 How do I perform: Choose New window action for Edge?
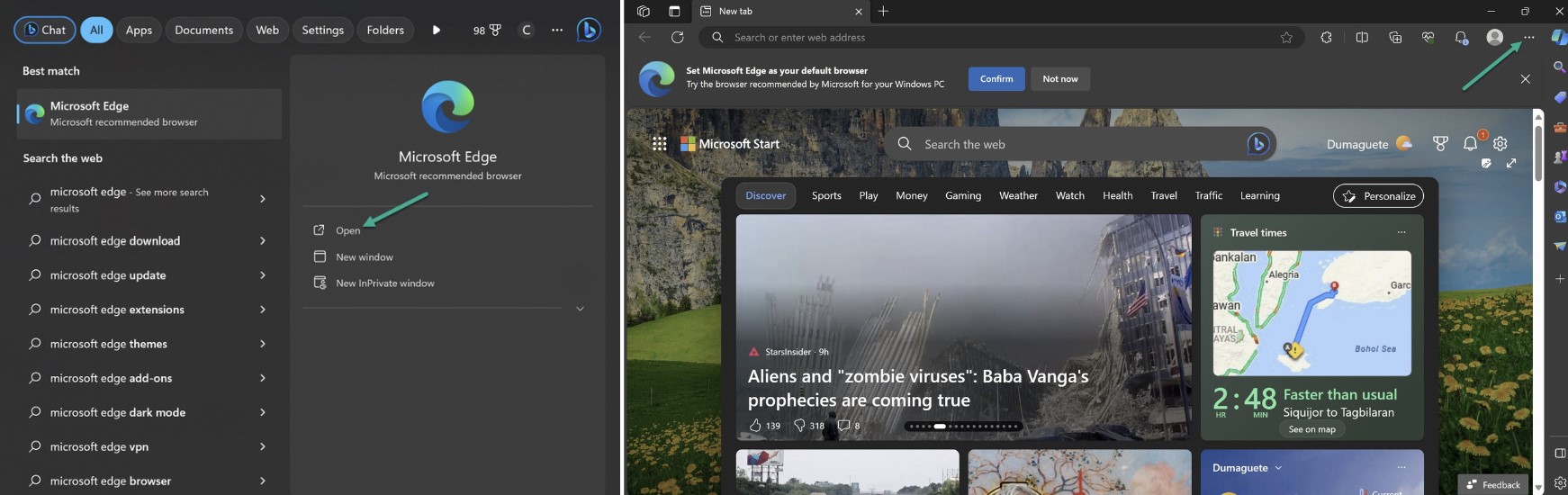point(364,256)
